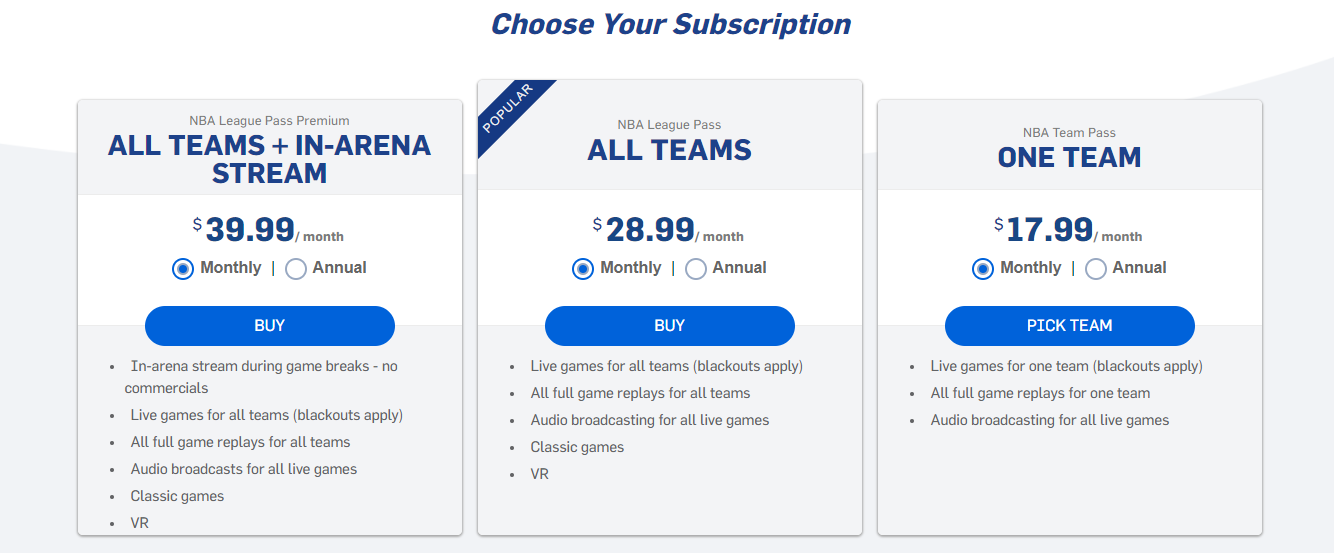Select Monthly billing for League Pass Premium

[x=183, y=269]
